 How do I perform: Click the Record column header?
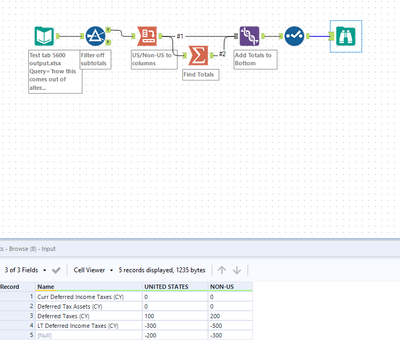click(17, 287)
